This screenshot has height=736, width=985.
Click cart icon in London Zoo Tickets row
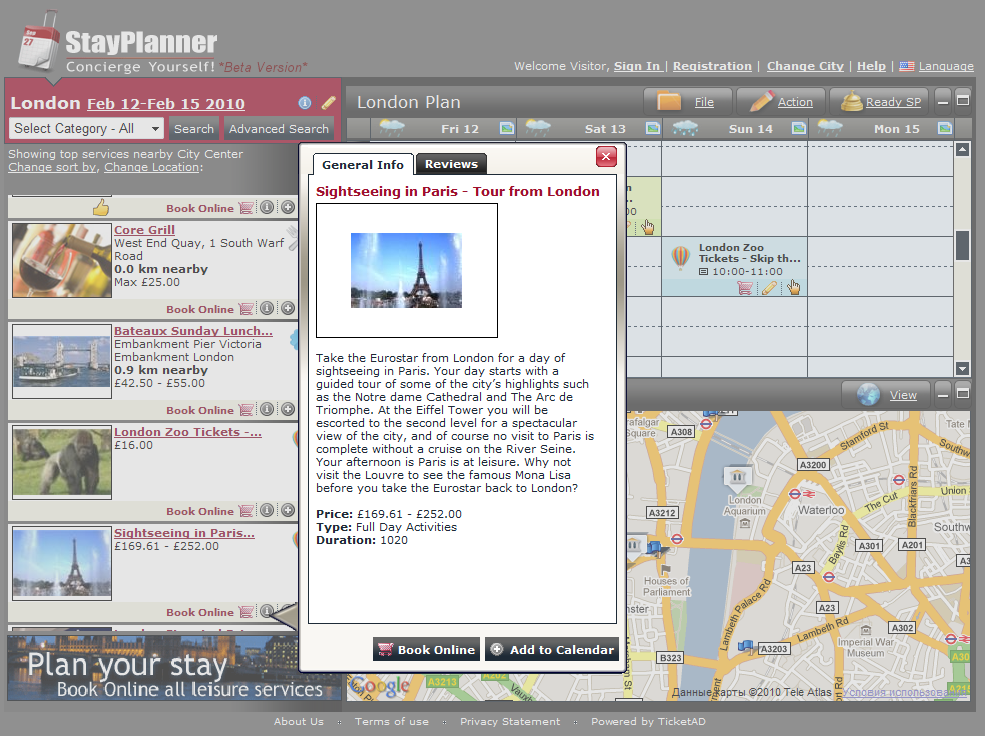point(246,511)
